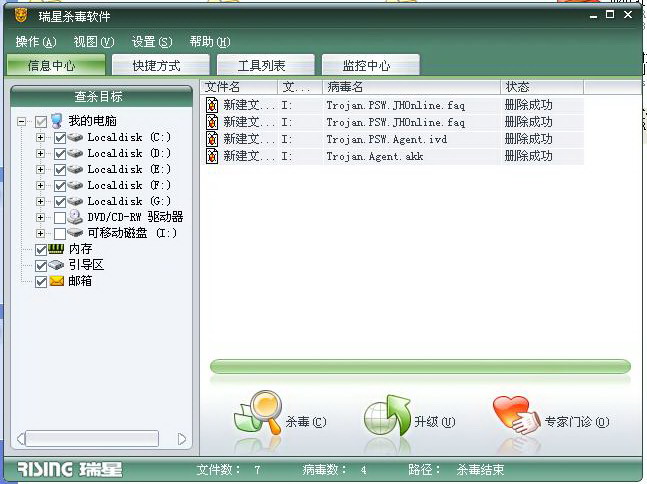
Task: Uncheck the Localdisk (F:) checkbox
Action: [60, 186]
